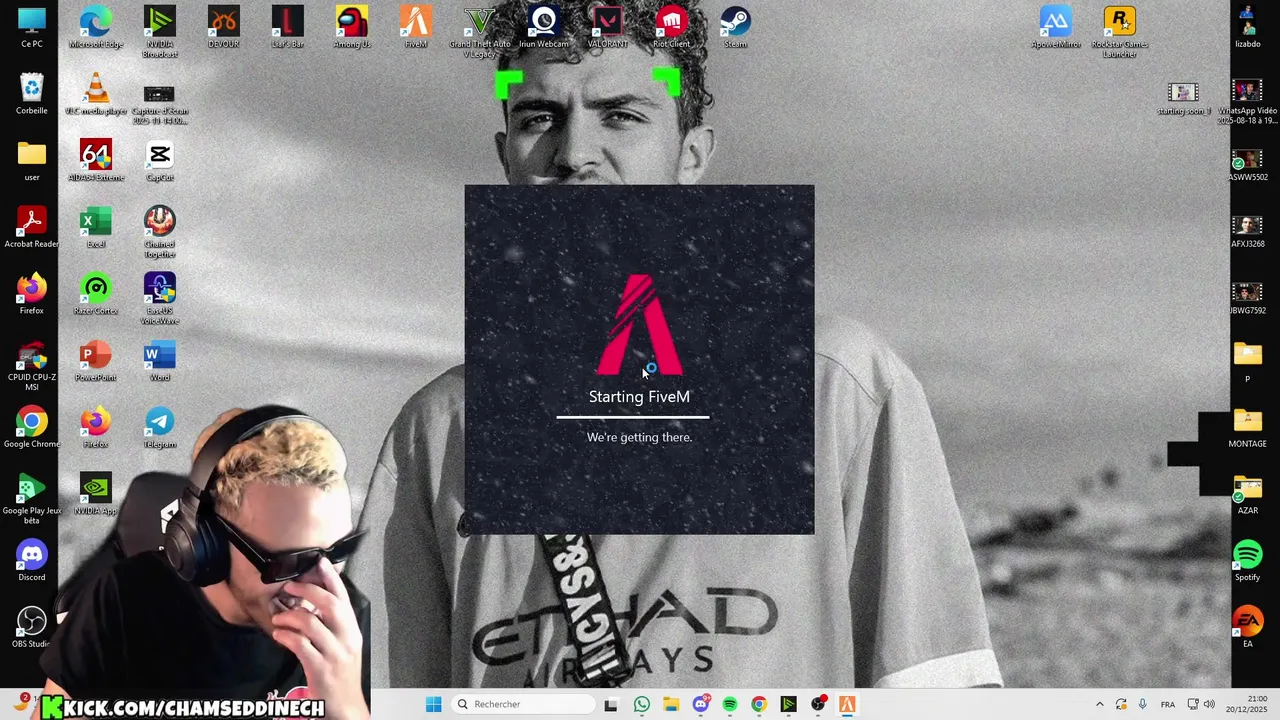
Task: Select the Corbeille recycle bin icon
Action: (32, 94)
